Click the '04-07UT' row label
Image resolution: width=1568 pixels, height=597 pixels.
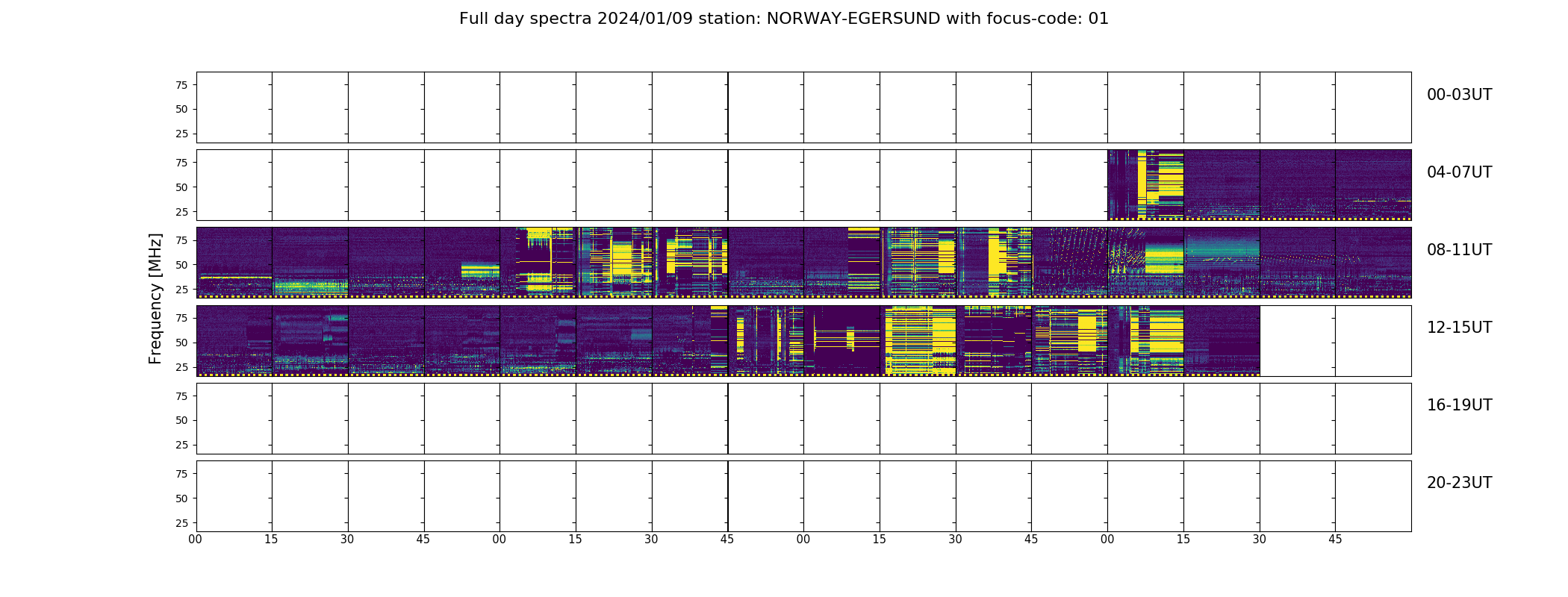click(x=1459, y=172)
